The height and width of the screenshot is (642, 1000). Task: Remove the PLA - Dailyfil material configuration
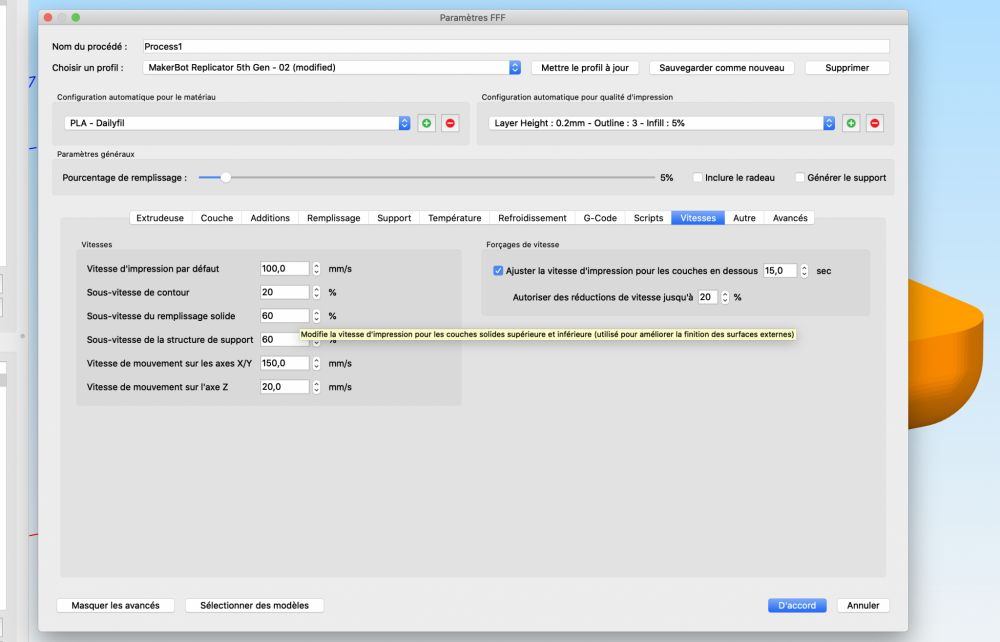(x=450, y=123)
